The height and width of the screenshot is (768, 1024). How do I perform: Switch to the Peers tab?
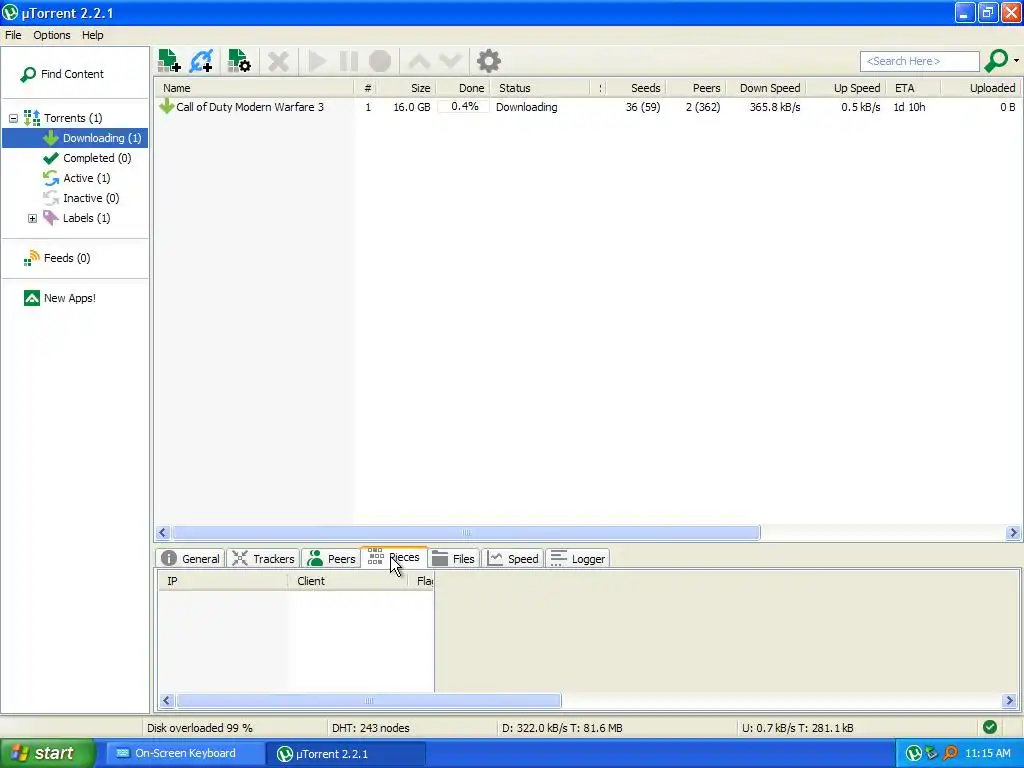pos(331,559)
